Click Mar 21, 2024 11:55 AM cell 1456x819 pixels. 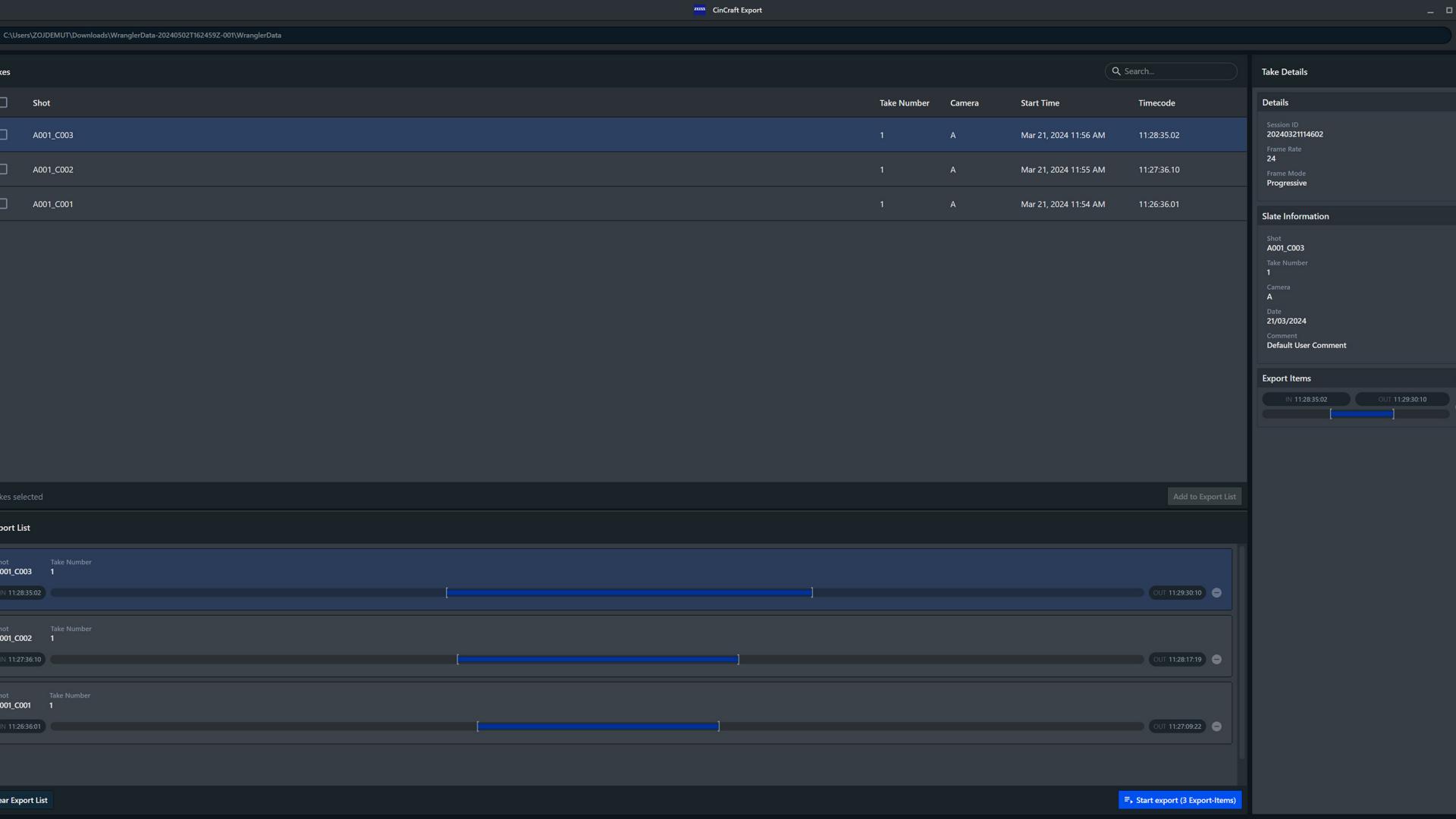pyautogui.click(x=1062, y=170)
